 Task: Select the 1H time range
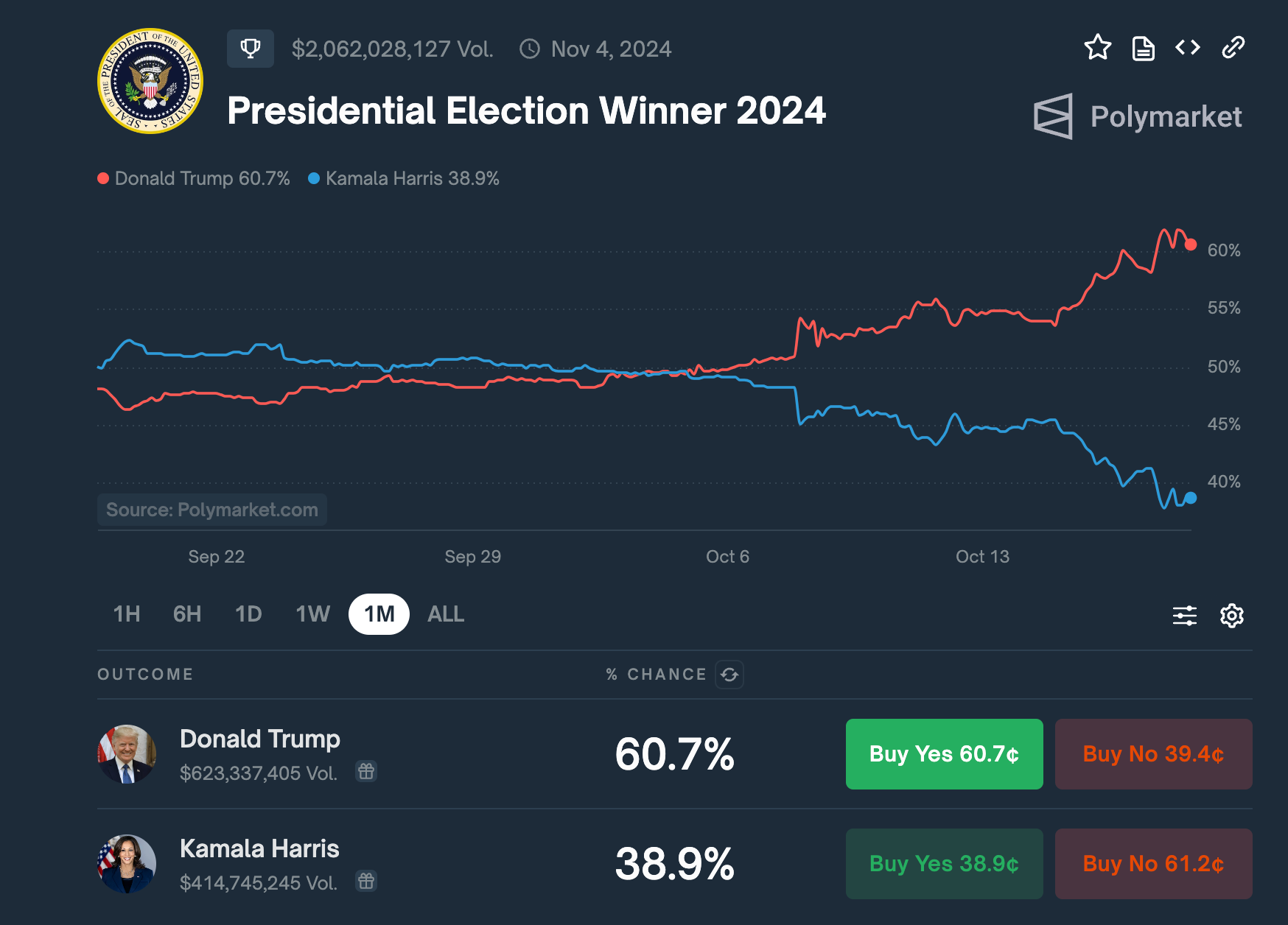tap(127, 614)
